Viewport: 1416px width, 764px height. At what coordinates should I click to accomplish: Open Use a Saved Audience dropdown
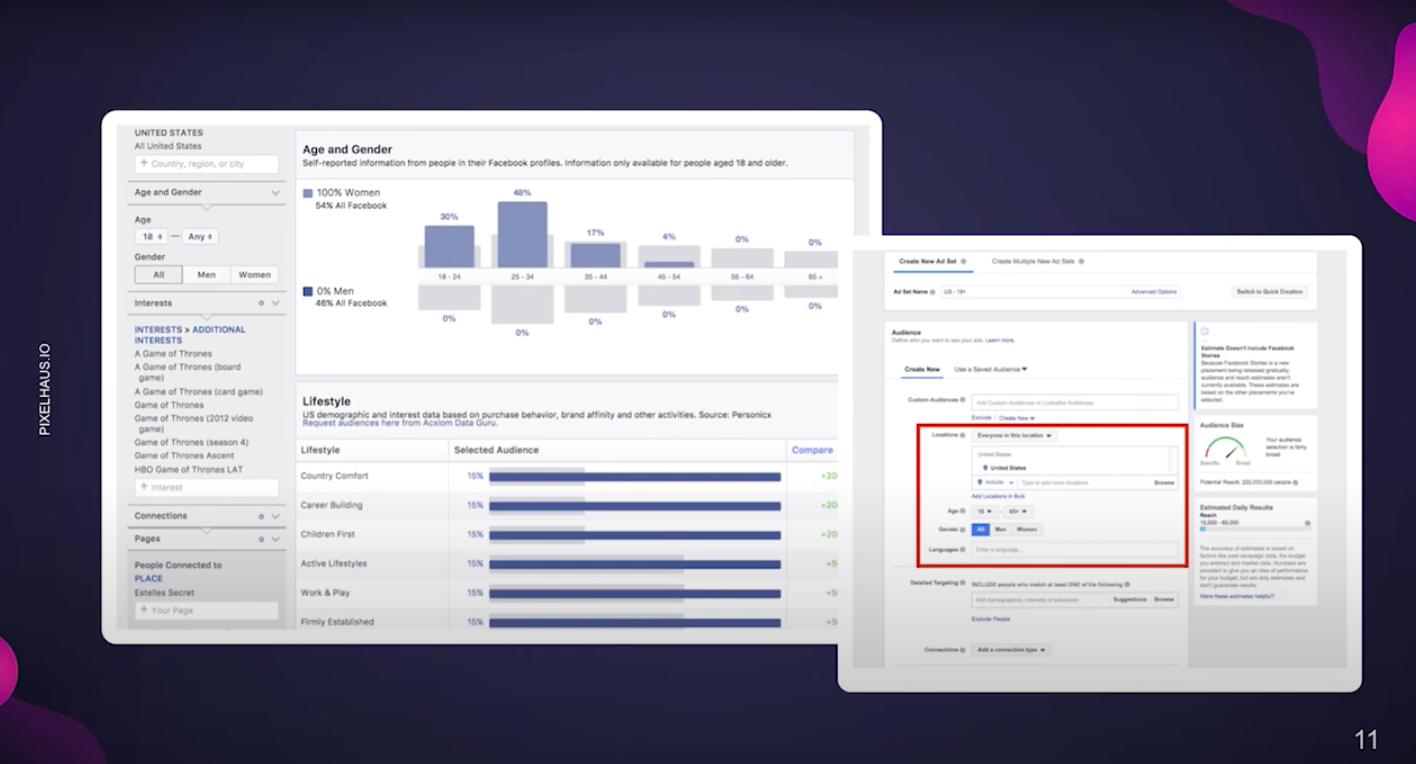(991, 370)
